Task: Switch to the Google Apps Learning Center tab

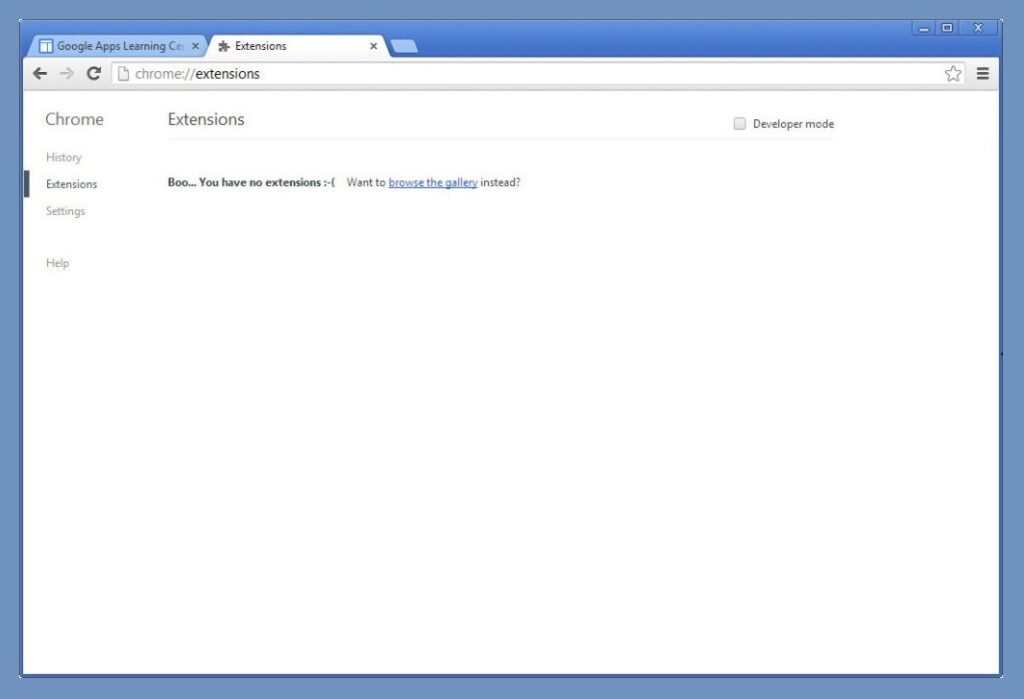Action: coord(118,46)
